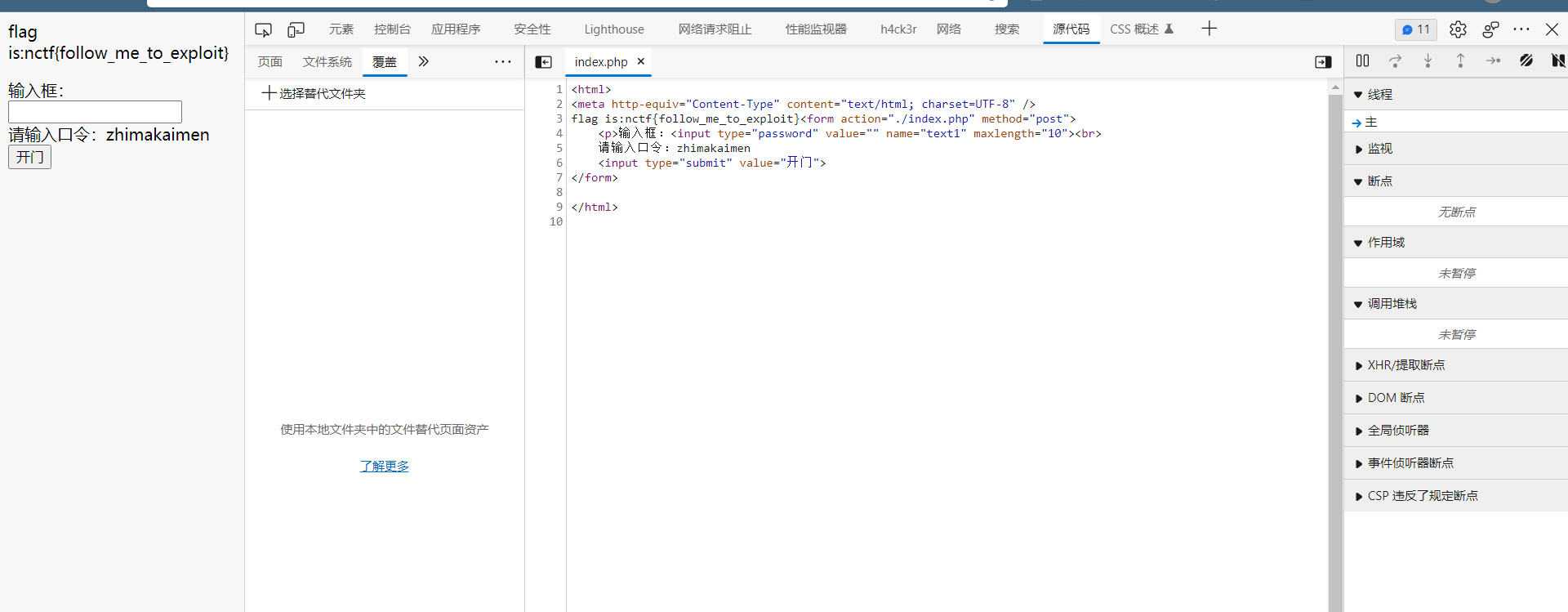Toggle device emulation icon
Image resolution: width=1568 pixels, height=612 pixels.
pyautogui.click(x=296, y=29)
